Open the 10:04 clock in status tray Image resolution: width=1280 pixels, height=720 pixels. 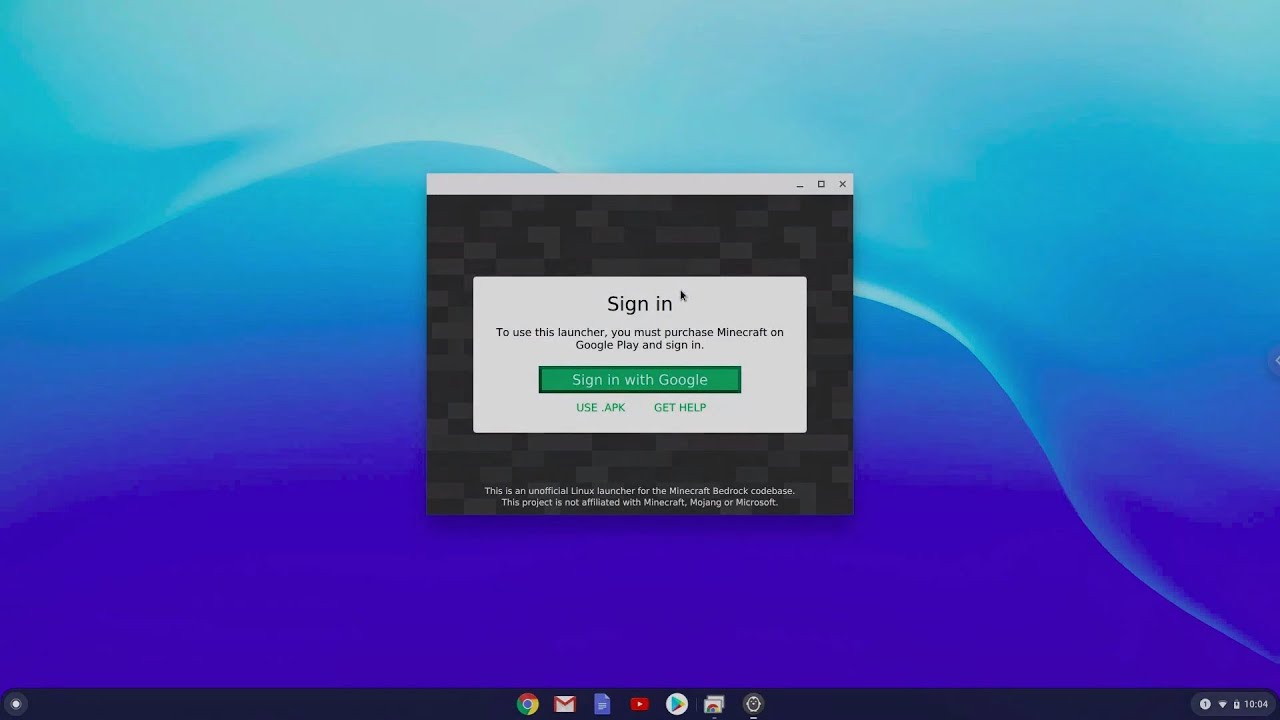[x=1256, y=704]
